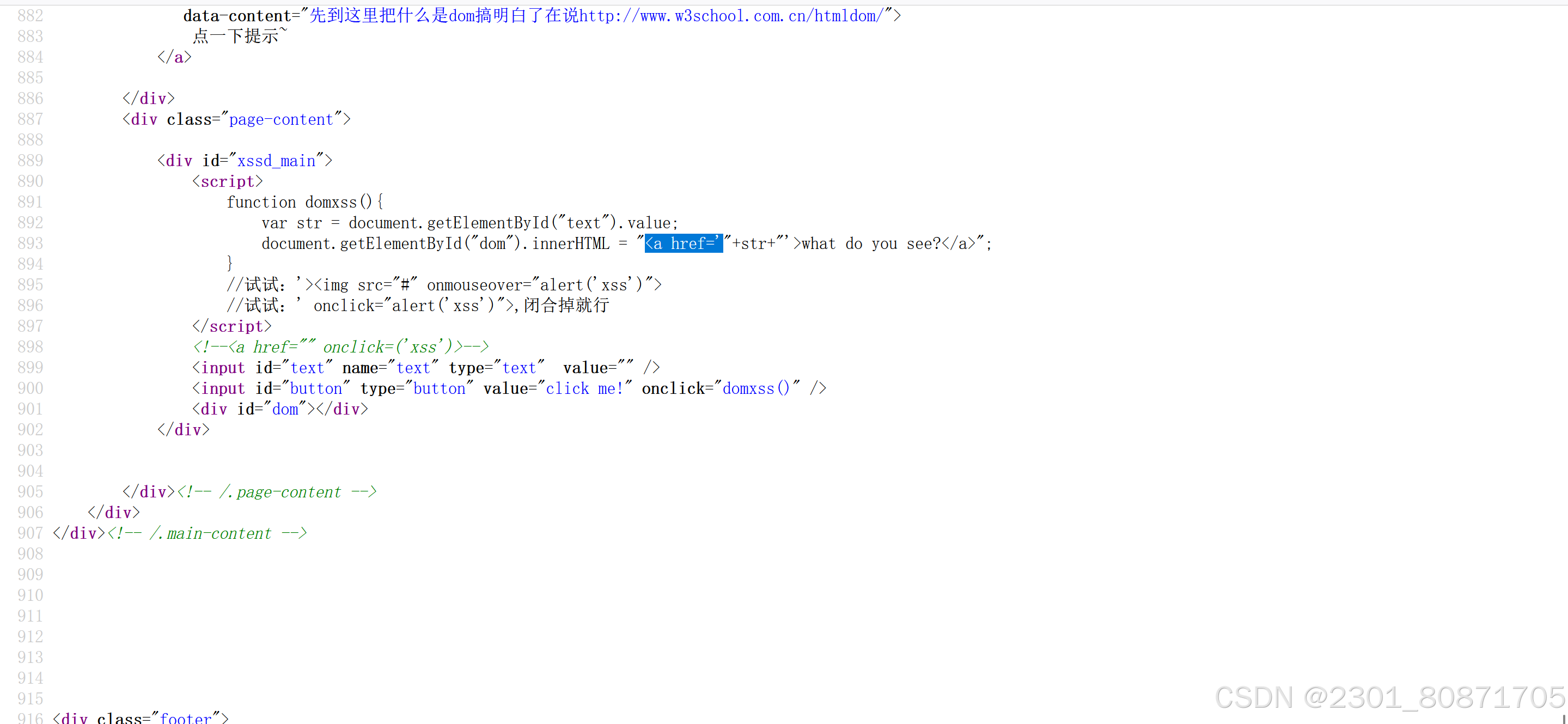The width and height of the screenshot is (1568, 724).
Task: Click the 'domxss()' onclick attribute value
Action: click(755, 388)
